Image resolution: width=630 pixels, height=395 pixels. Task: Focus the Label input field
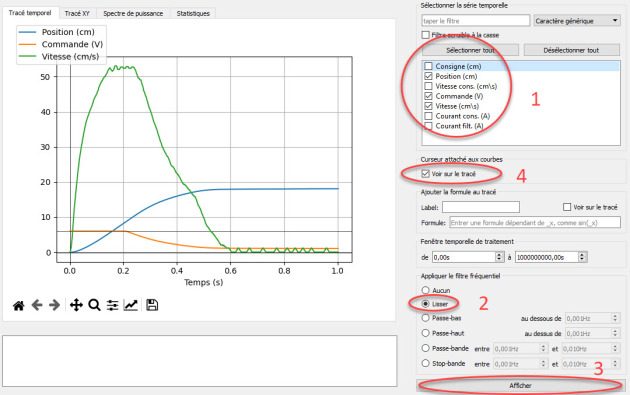[x=481, y=207]
